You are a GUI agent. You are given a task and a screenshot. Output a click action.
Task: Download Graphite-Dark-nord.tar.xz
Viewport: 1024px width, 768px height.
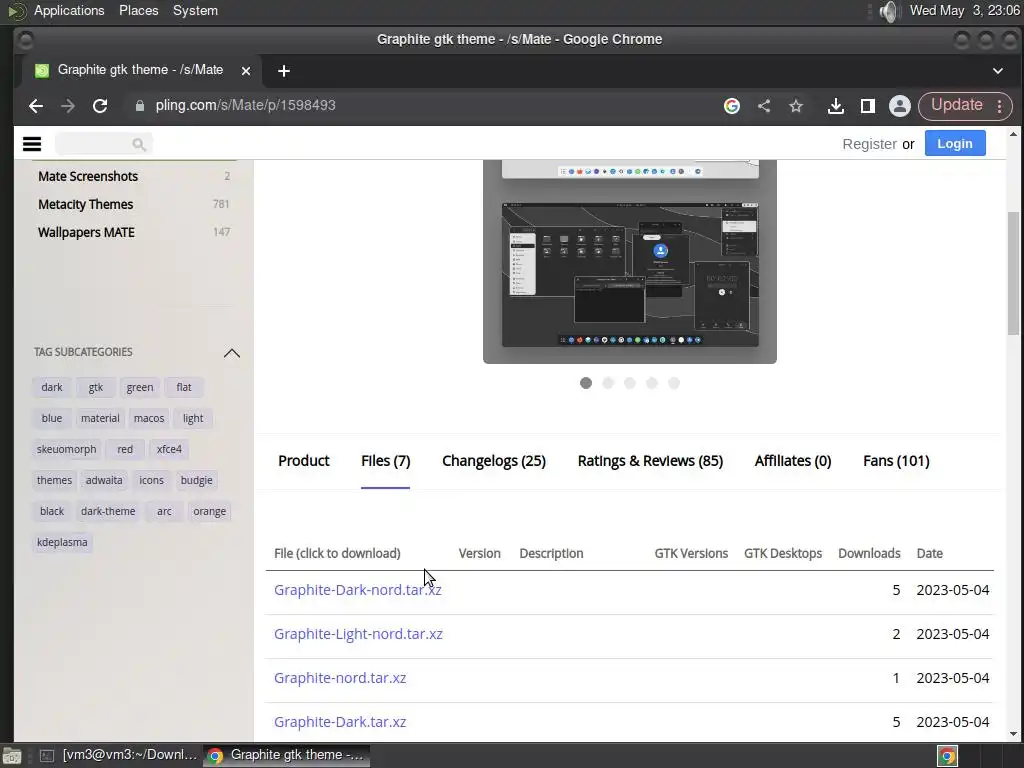click(x=358, y=590)
